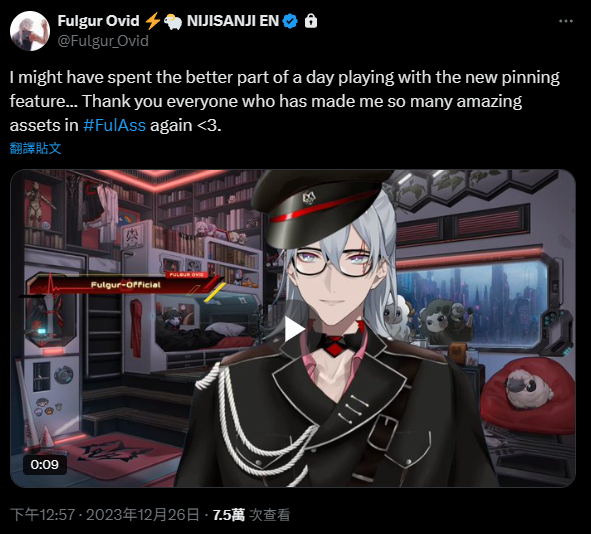Click the 下午12:57 post time

coord(42,515)
